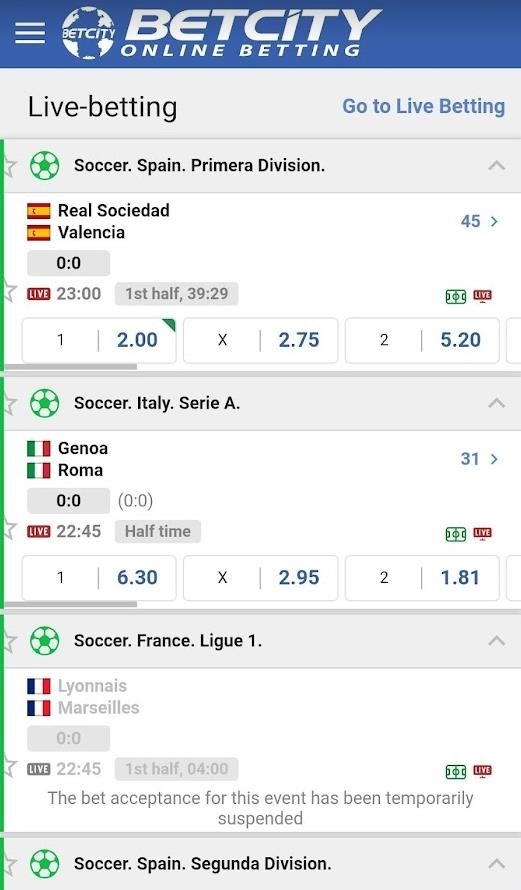Toggle favorite star for Lyonnais–Marseilles match

pyautogui.click(x=10, y=767)
